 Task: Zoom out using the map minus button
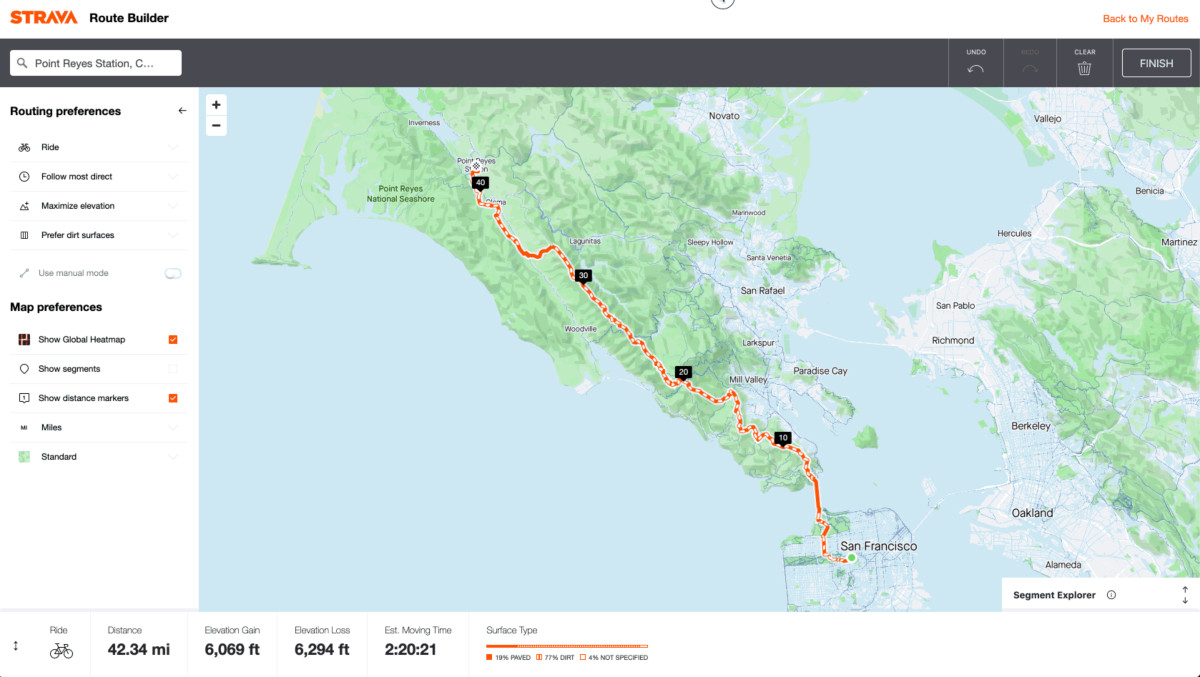(216, 126)
